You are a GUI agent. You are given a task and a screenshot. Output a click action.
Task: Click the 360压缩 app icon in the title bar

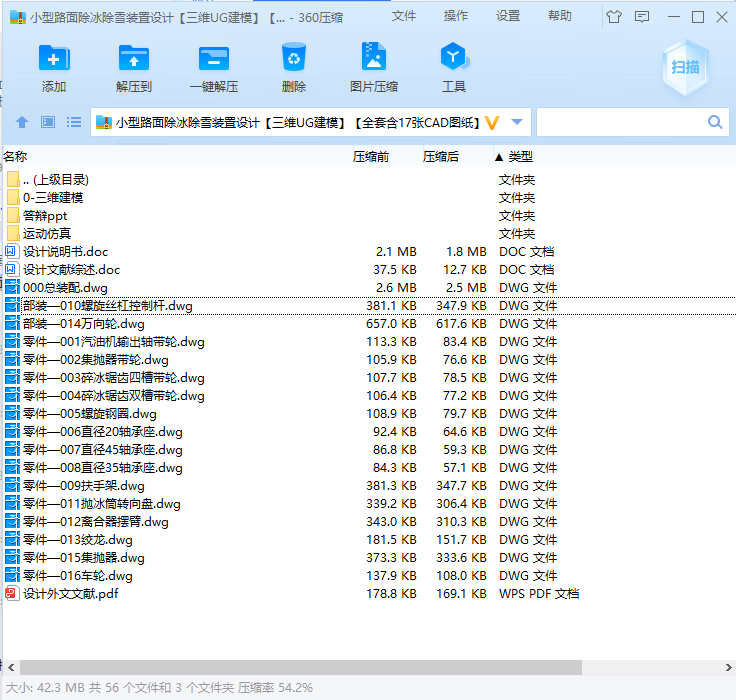pyautogui.click(x=17, y=17)
